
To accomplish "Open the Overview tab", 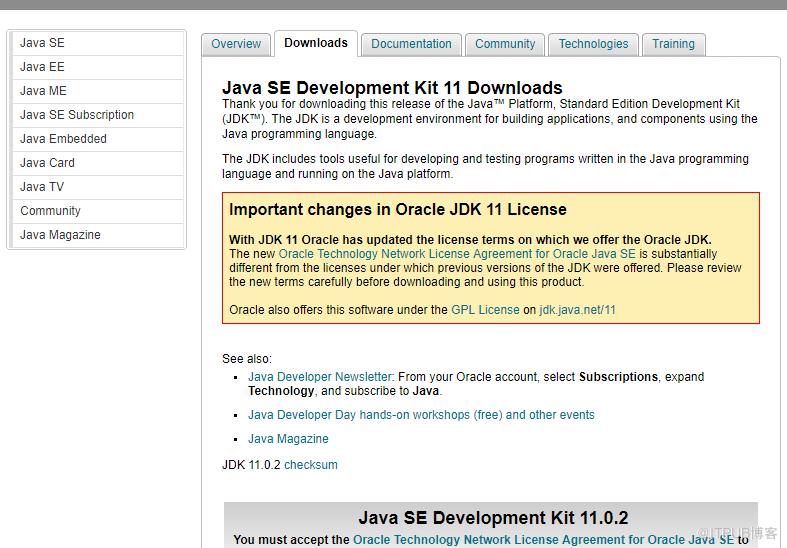I will (x=236, y=44).
